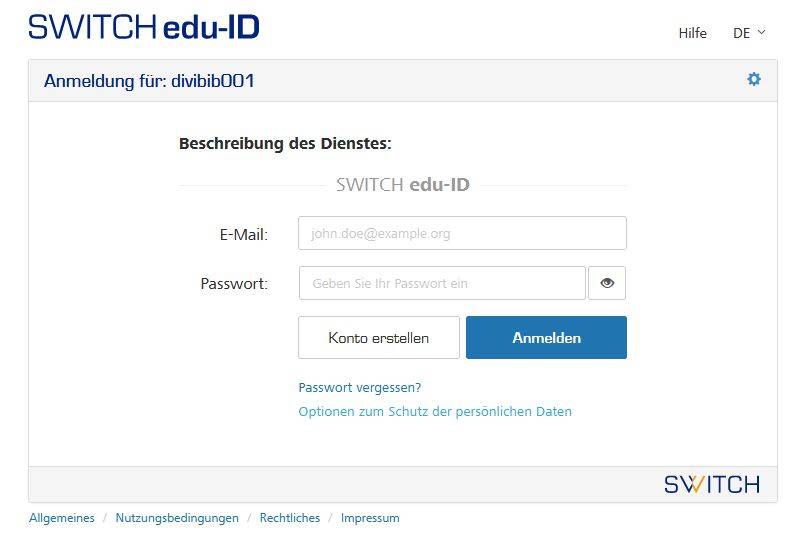The height and width of the screenshot is (537, 806).
Task: Focus the Passwort input field
Action: tap(442, 283)
